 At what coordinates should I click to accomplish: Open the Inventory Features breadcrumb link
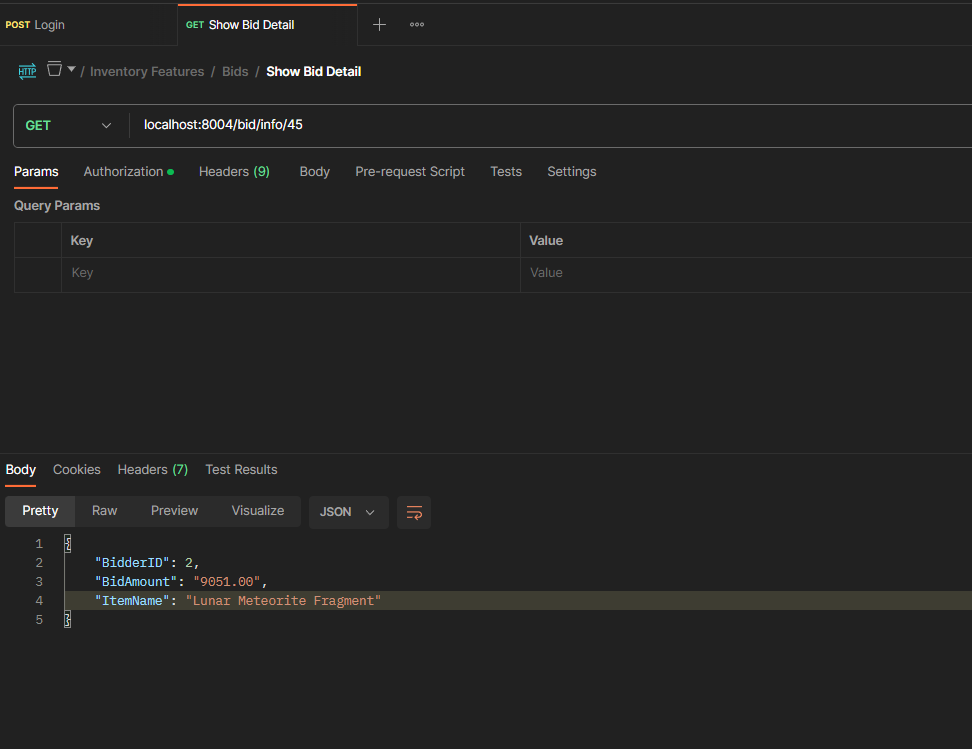click(x=147, y=72)
